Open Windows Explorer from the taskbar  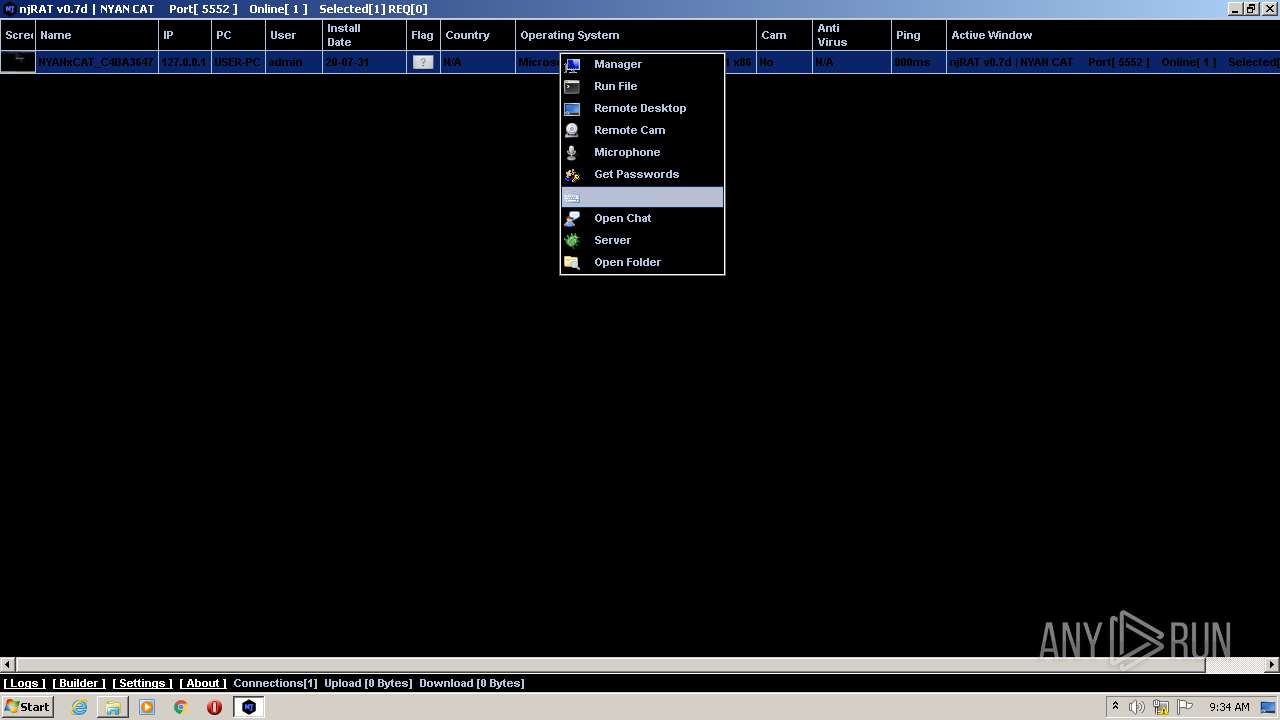point(113,707)
